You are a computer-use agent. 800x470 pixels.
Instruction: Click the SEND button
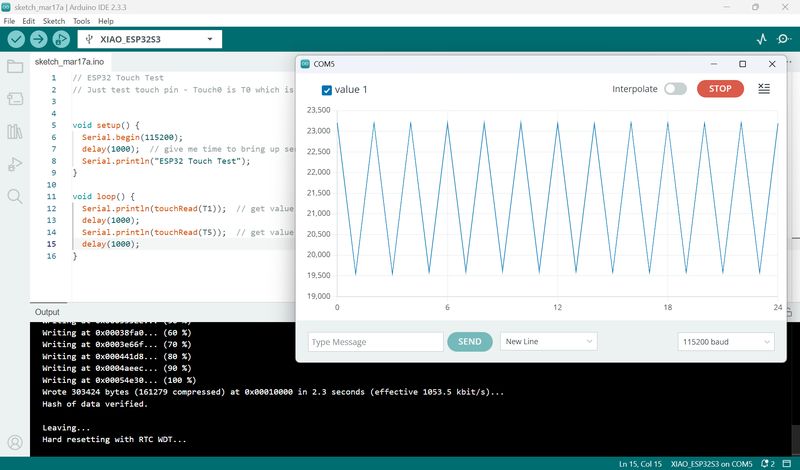click(469, 341)
